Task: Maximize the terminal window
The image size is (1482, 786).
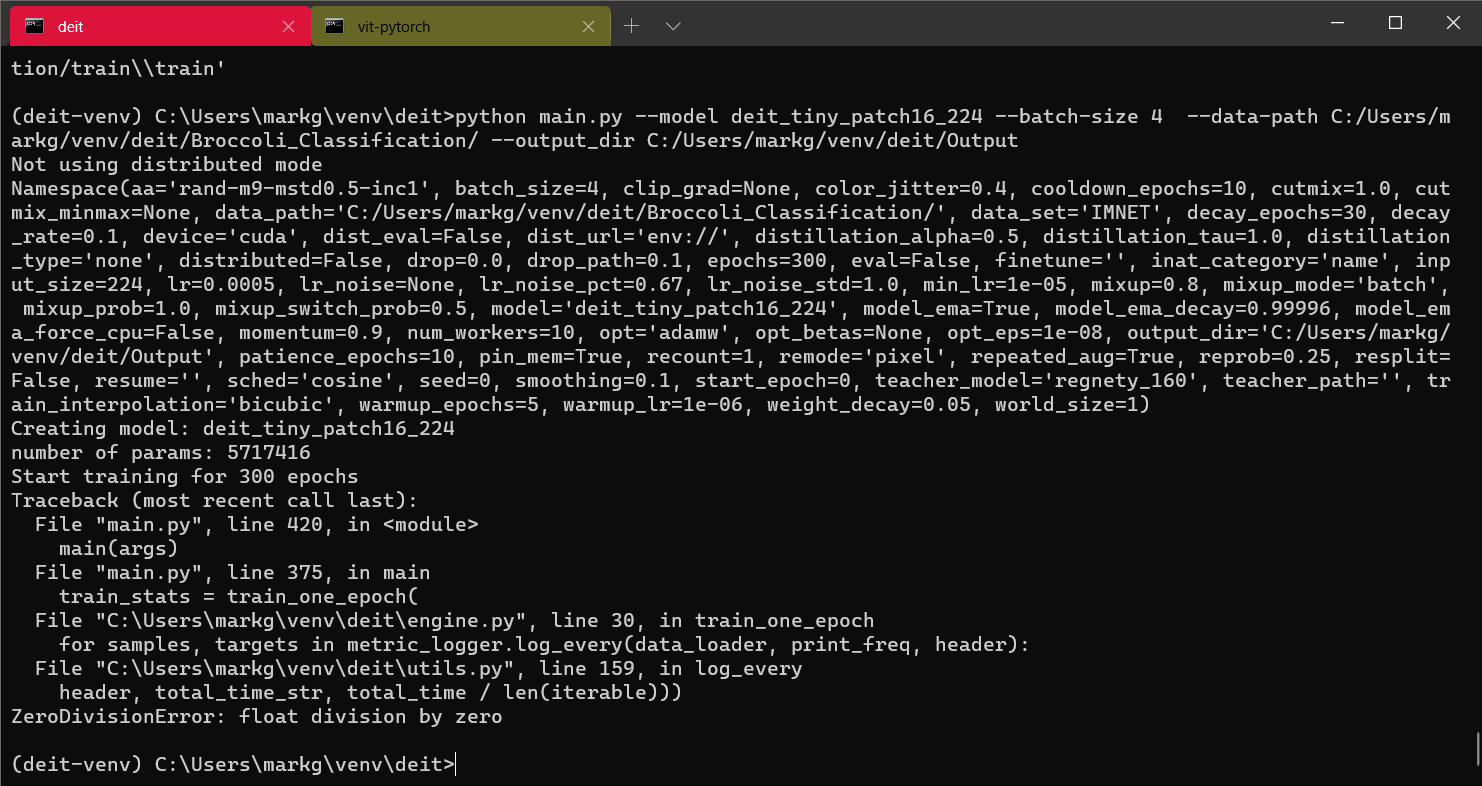Action: pos(1396,23)
